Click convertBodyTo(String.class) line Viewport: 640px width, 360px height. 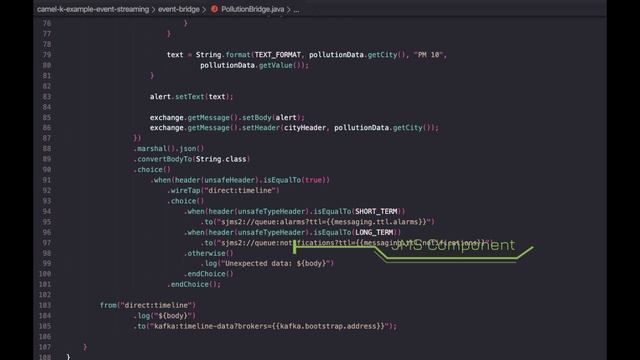tap(191, 159)
